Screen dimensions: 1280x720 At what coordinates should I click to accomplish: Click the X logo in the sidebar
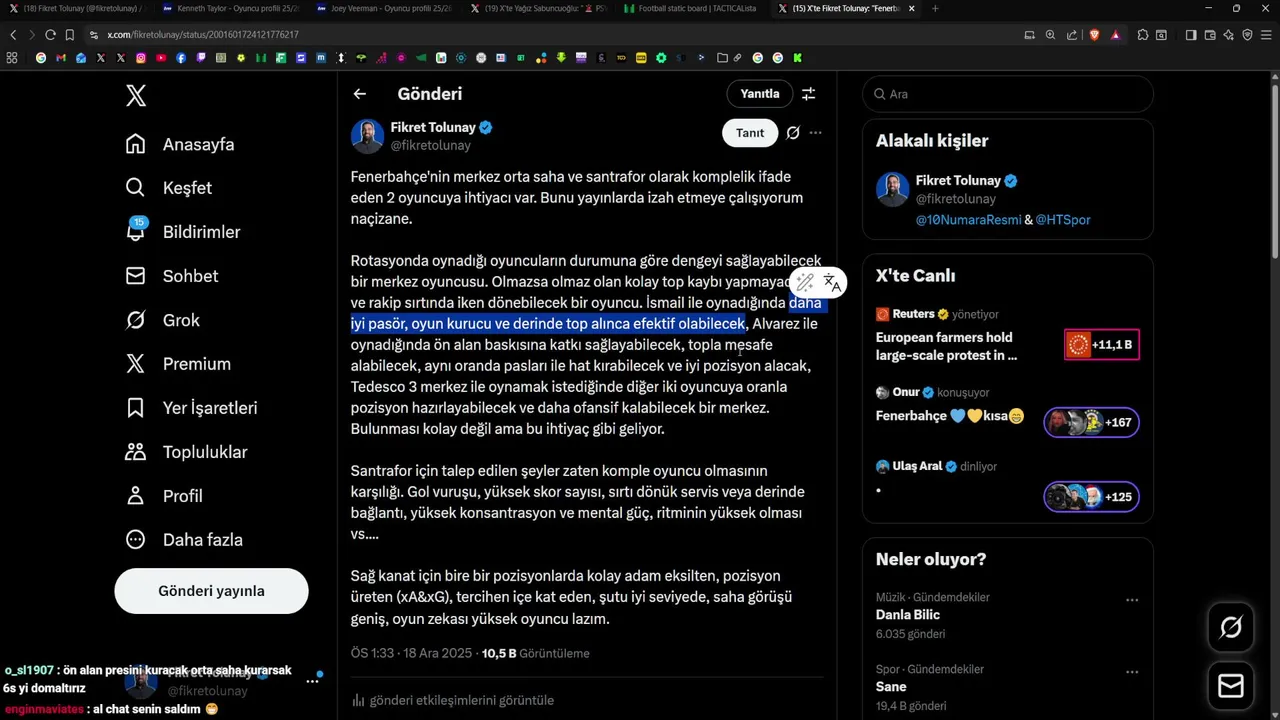point(136,95)
